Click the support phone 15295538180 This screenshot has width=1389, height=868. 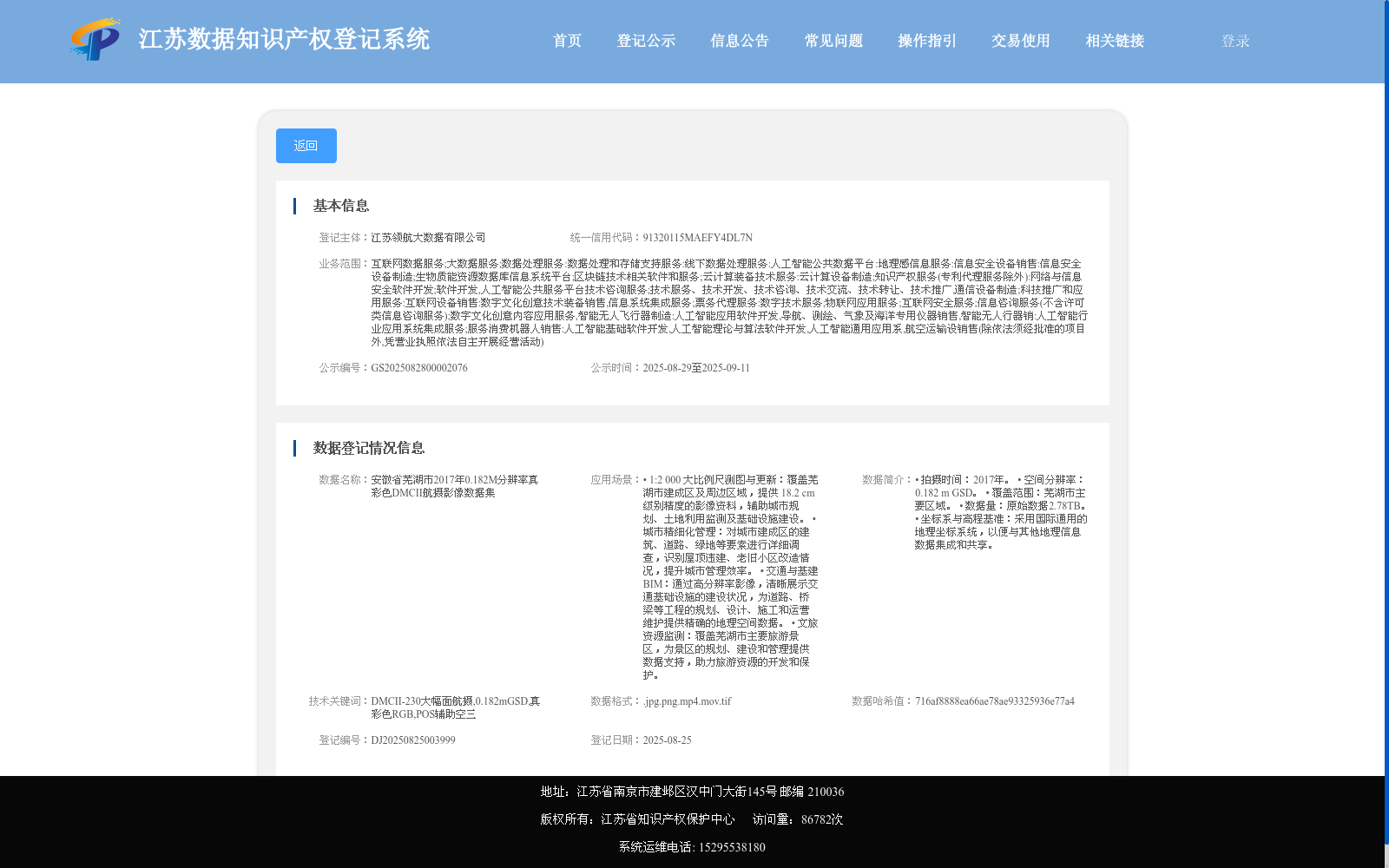pyautogui.click(x=732, y=847)
